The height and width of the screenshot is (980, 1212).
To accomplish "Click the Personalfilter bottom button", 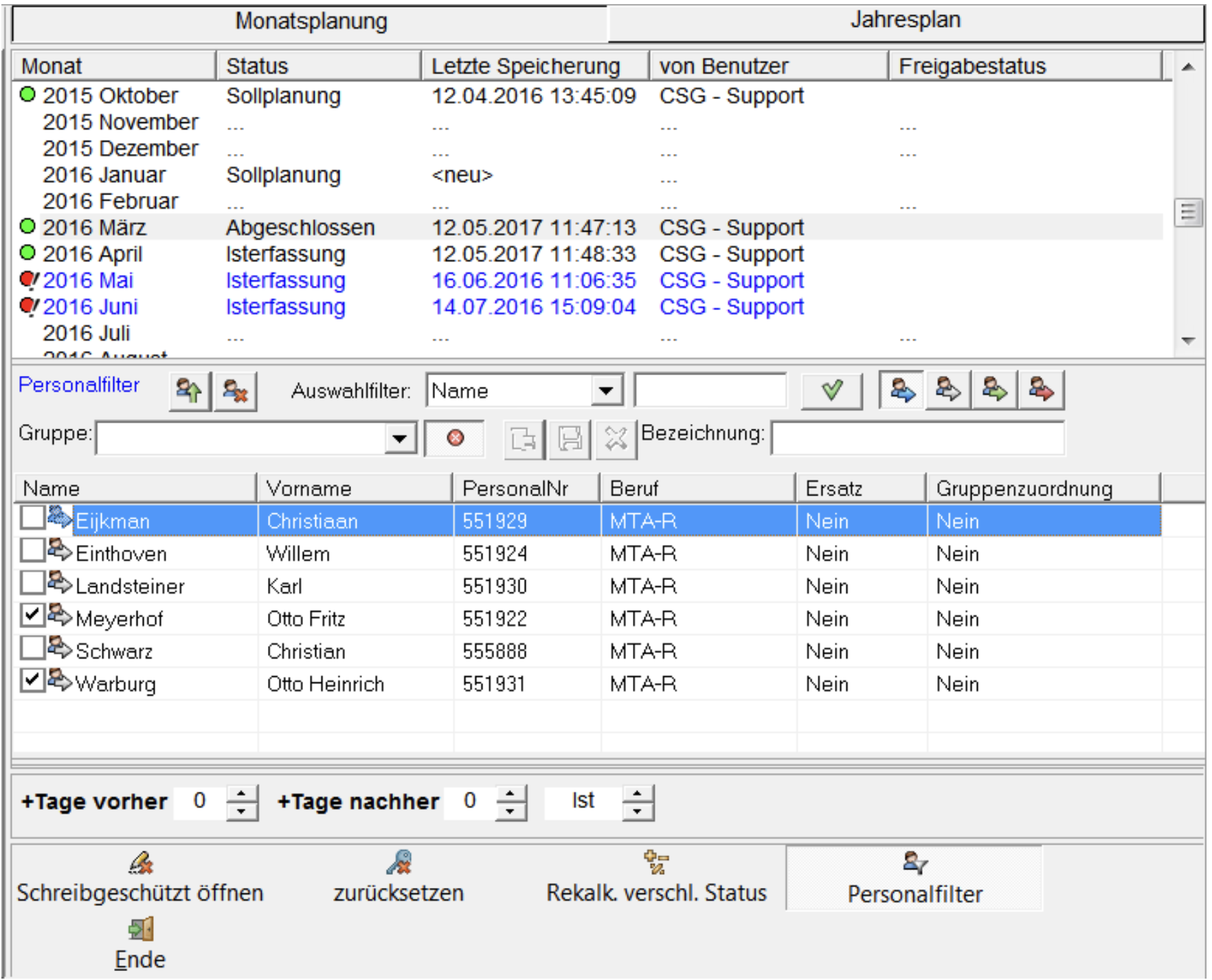I will (914, 879).
